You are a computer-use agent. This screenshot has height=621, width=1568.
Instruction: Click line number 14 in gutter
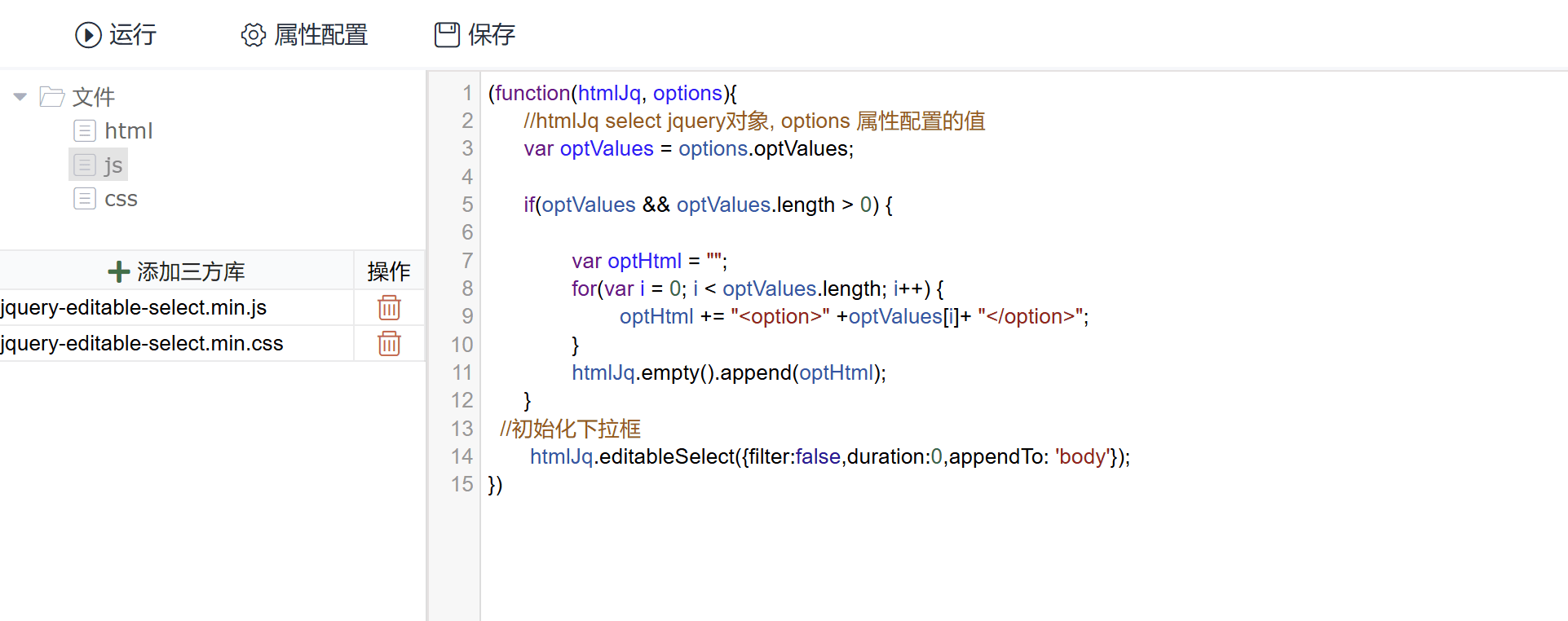(462, 456)
